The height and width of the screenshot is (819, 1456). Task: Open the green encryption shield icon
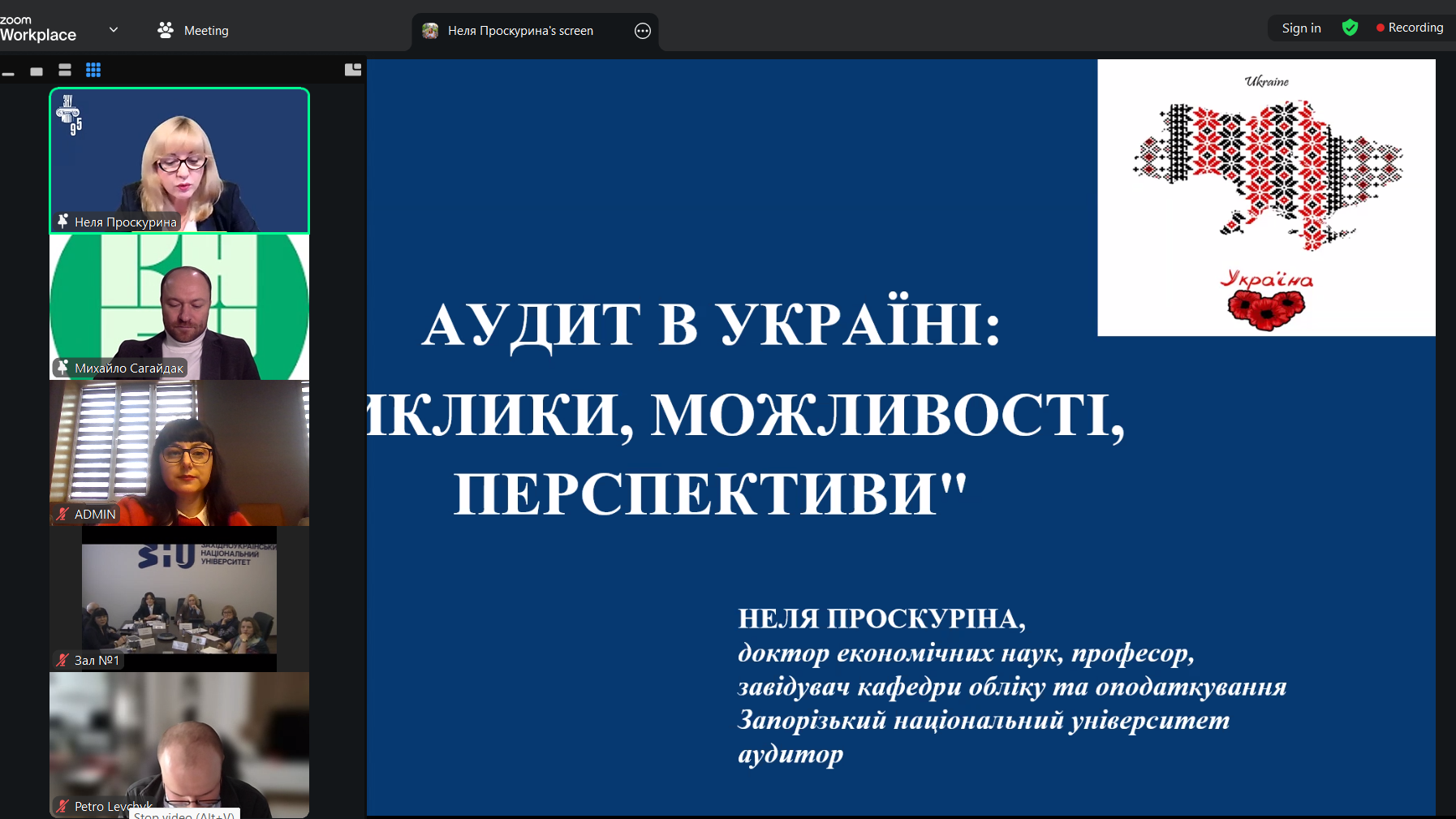[x=1350, y=28]
